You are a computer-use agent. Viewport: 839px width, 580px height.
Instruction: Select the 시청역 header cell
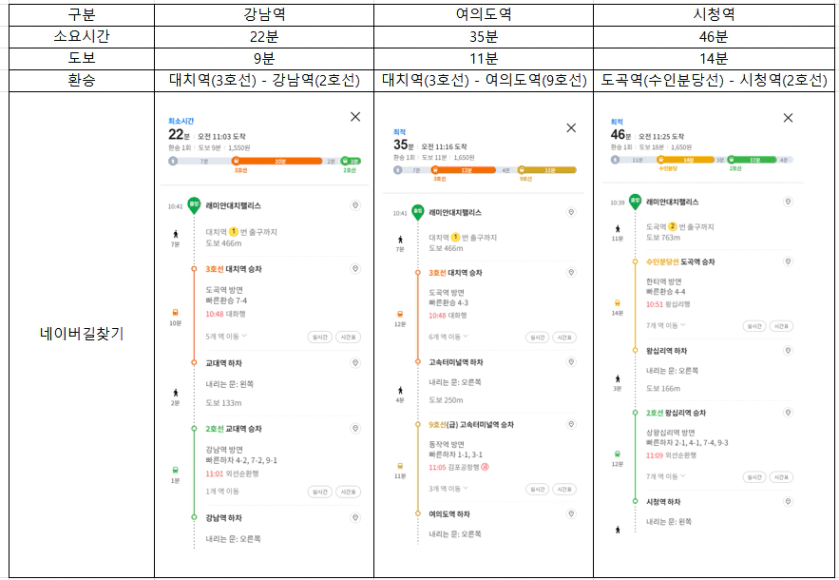click(714, 14)
